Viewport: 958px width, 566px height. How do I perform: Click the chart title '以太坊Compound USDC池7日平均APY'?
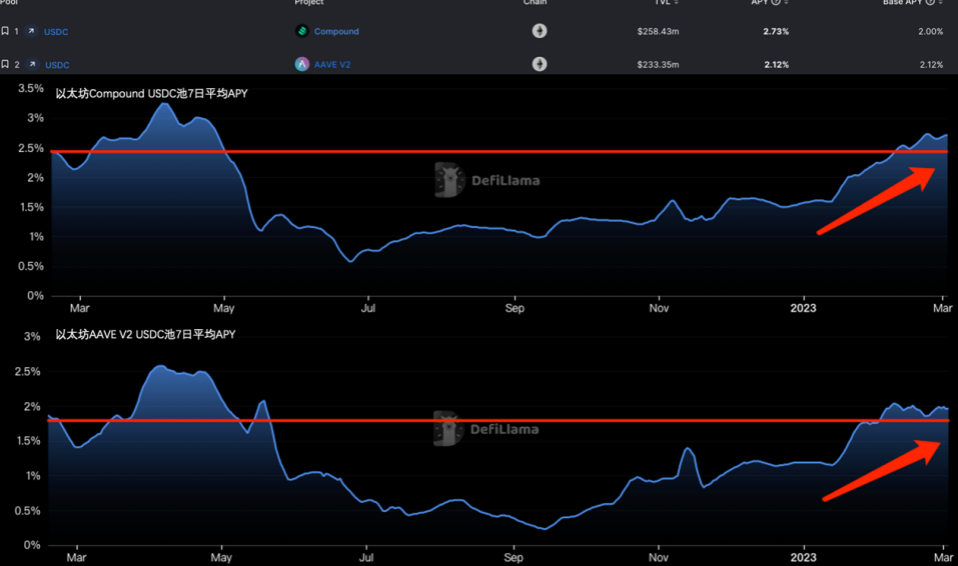152,94
